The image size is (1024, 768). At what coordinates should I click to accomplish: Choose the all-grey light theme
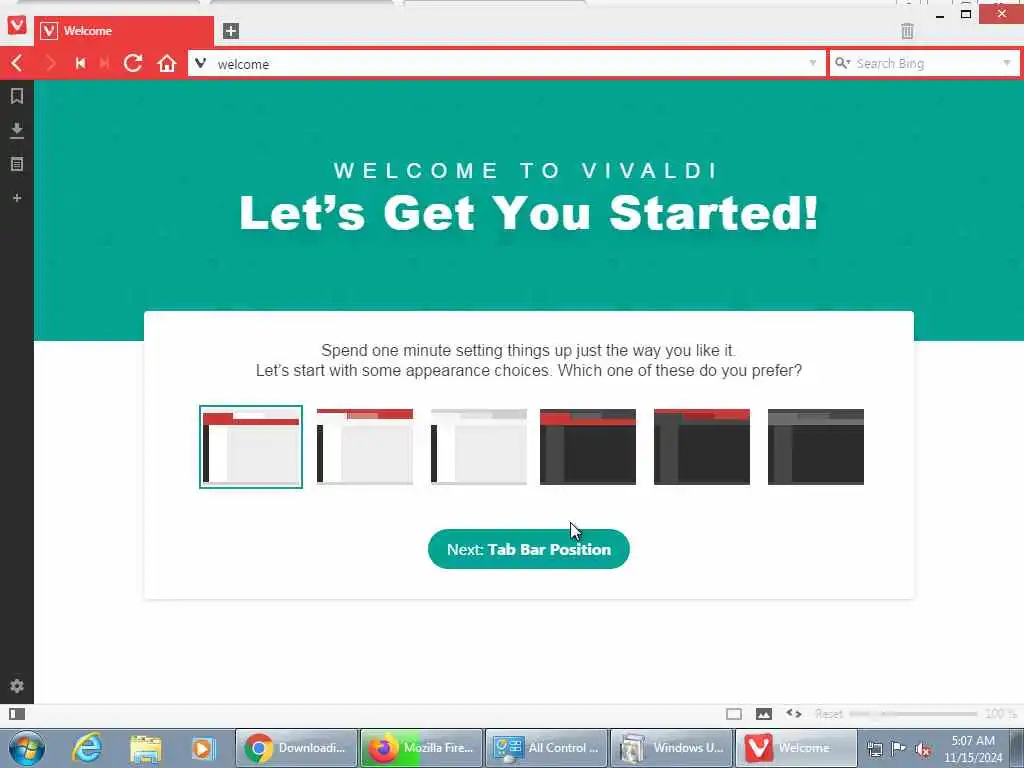(x=479, y=447)
